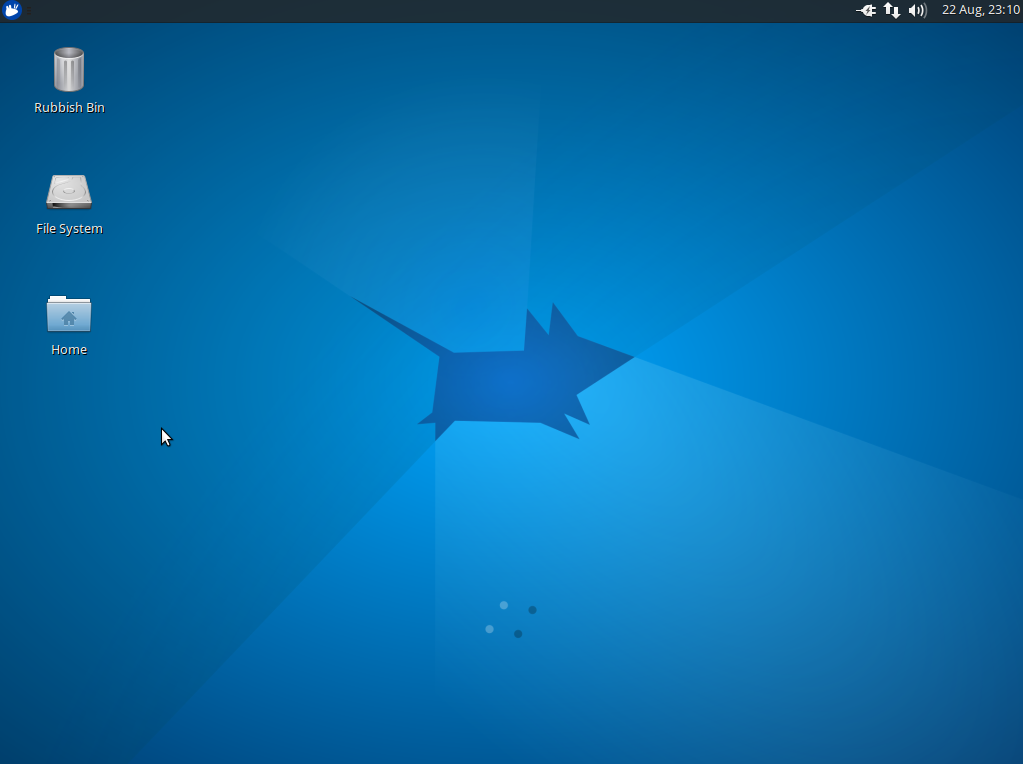
Task: Click the "File System" label text
Action: (69, 229)
